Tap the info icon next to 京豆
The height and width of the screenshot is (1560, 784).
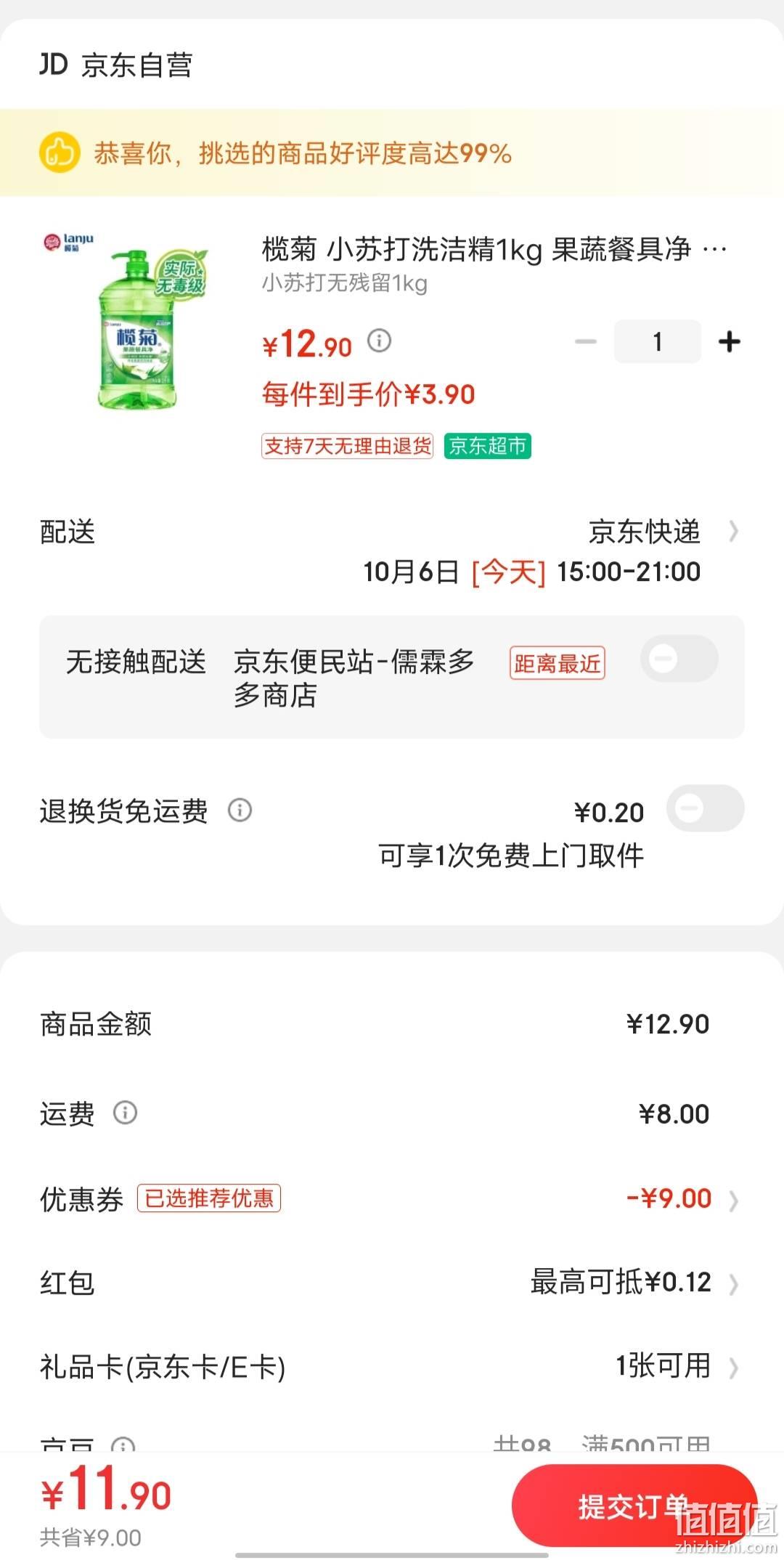tap(123, 1445)
